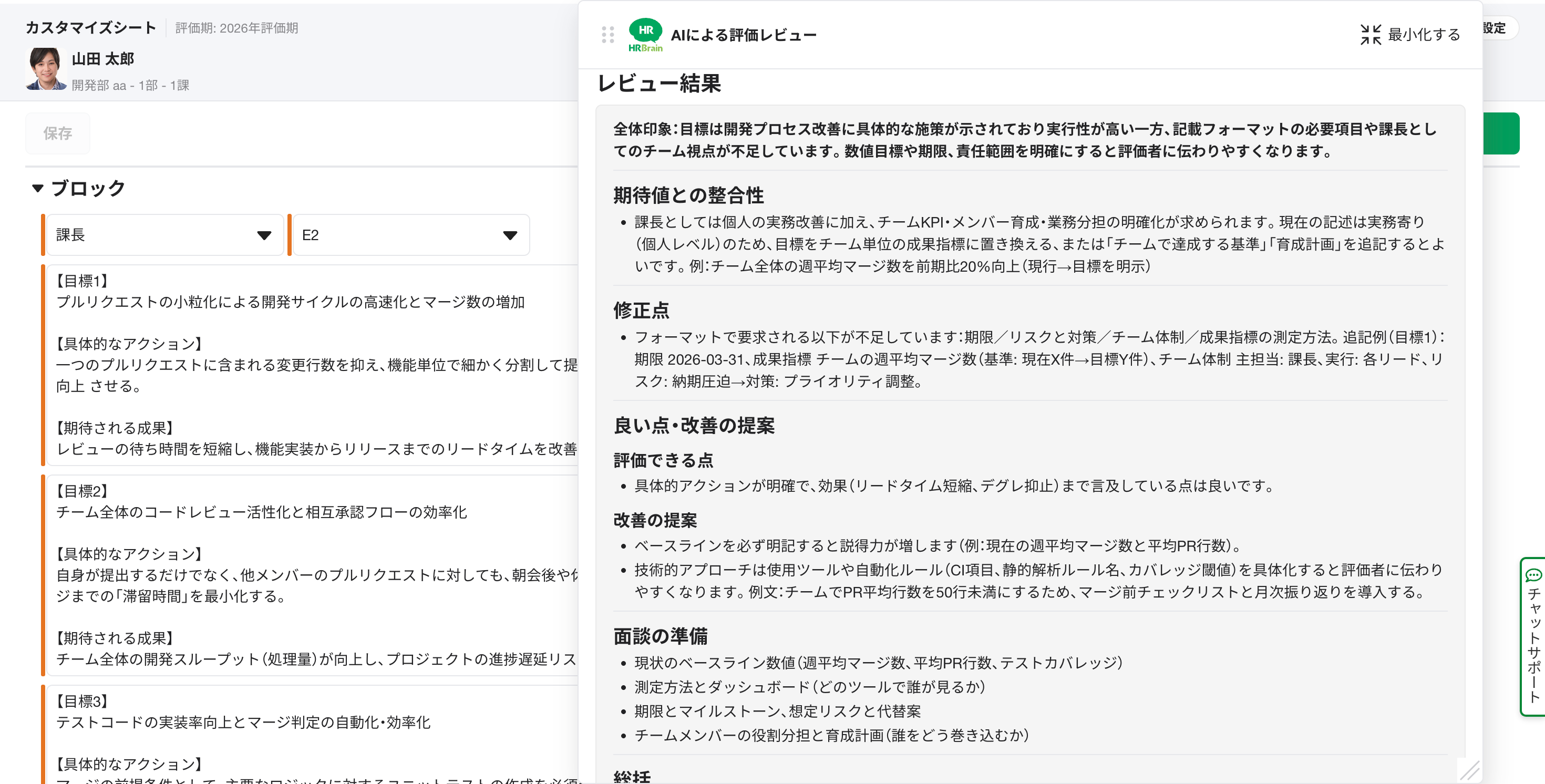Collapse the ブロック section triangle
The image size is (1545, 784).
(38, 188)
